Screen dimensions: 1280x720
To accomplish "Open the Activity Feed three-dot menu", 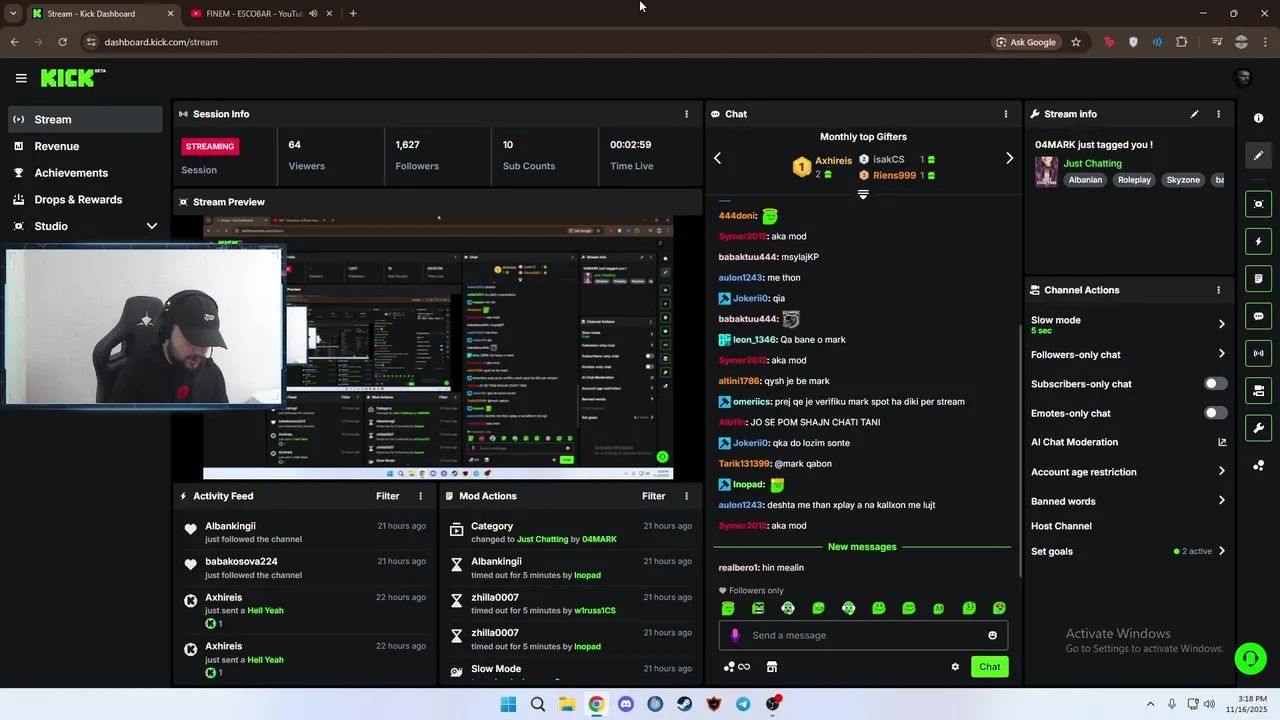I will pyautogui.click(x=420, y=496).
